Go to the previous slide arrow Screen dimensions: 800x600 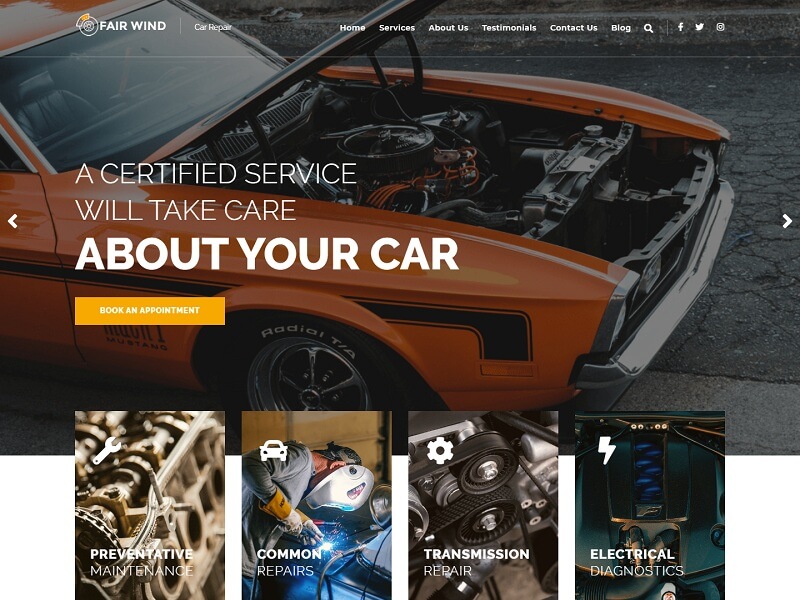click(13, 221)
